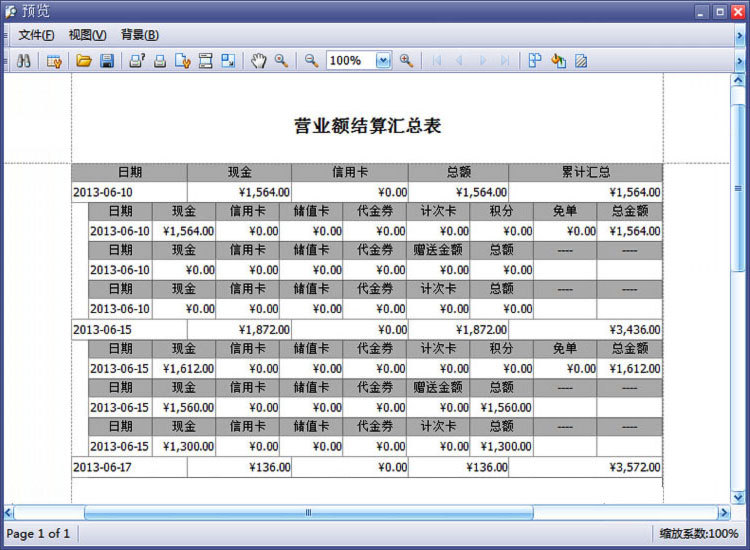The height and width of the screenshot is (550, 750).
Task: Open the zoom percentage dropdown arrow
Action: click(383, 61)
